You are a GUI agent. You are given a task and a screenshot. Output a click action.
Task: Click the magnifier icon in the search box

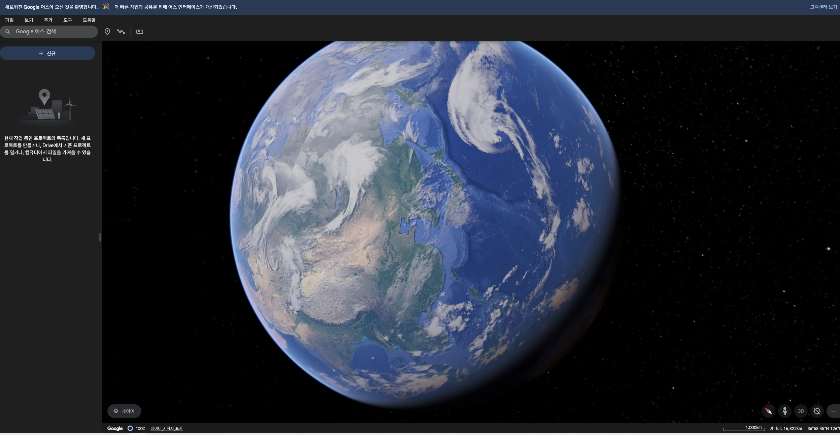pos(8,32)
